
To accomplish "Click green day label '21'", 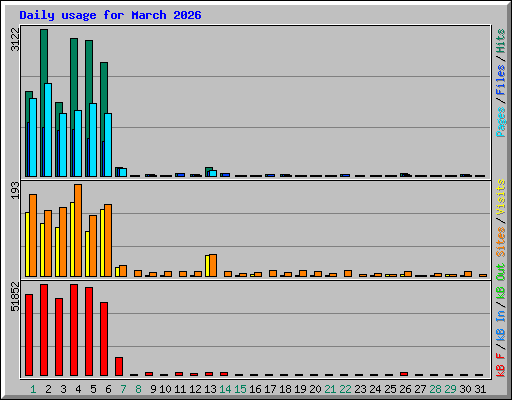I will [330, 389].
